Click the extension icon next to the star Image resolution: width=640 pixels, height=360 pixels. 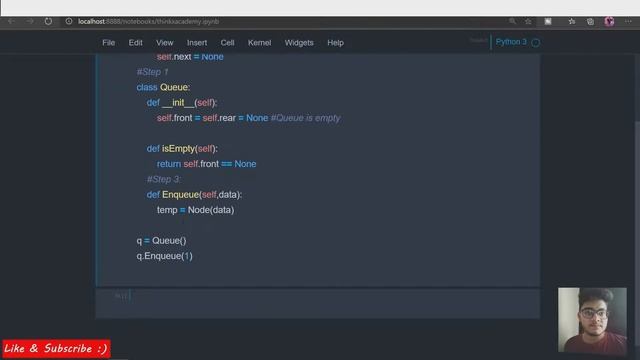click(548, 21)
